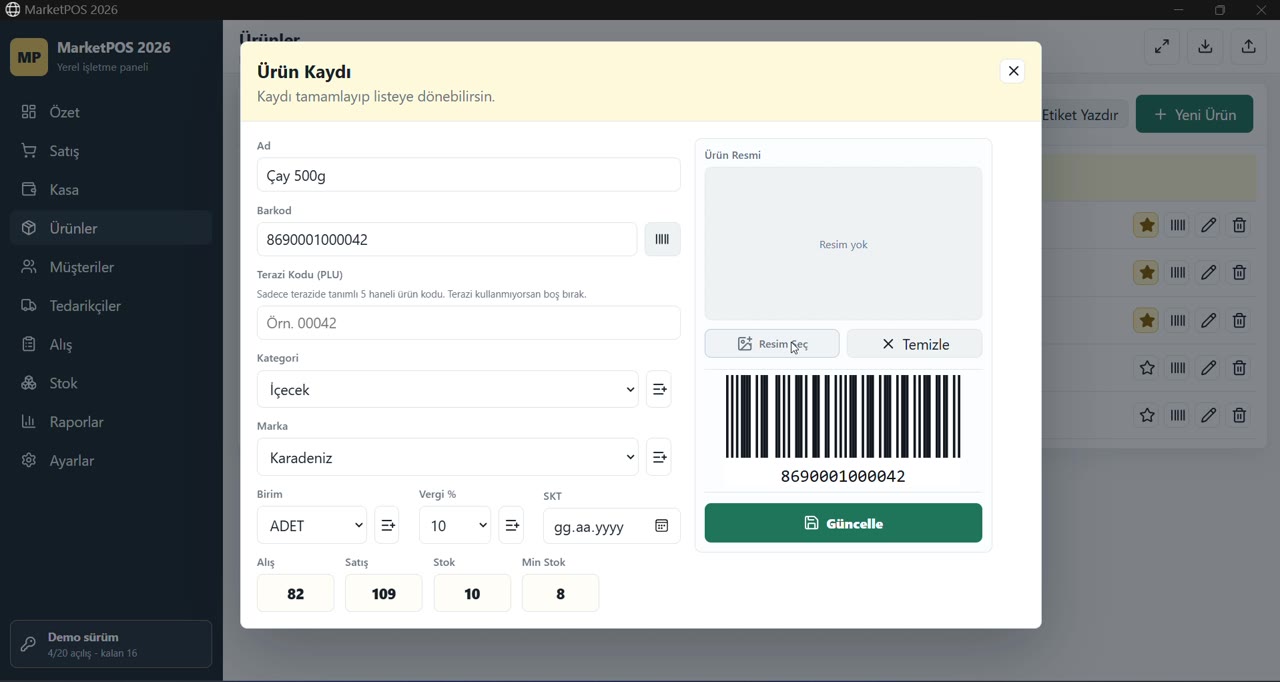Open the calendar picker in SKT field
The image size is (1280, 682).
661,526
